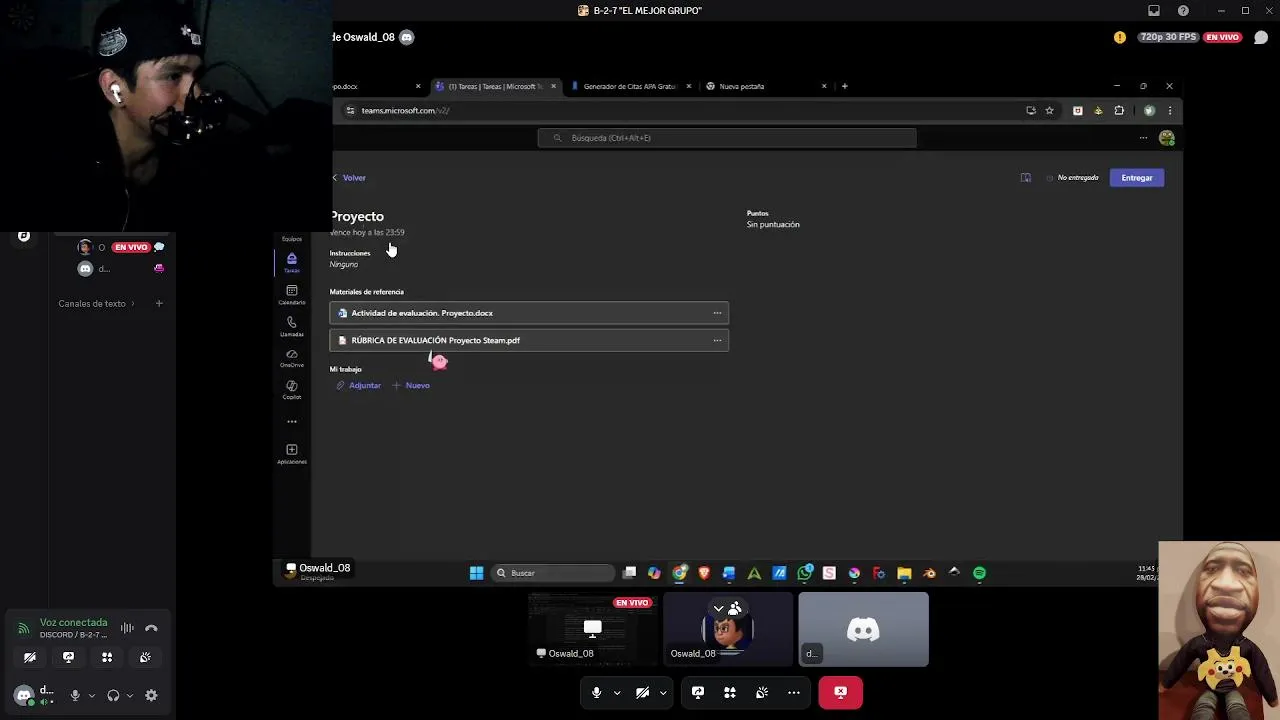Show more Teams sidebar apps (three dots)
This screenshot has width=1280, height=720.
292,421
